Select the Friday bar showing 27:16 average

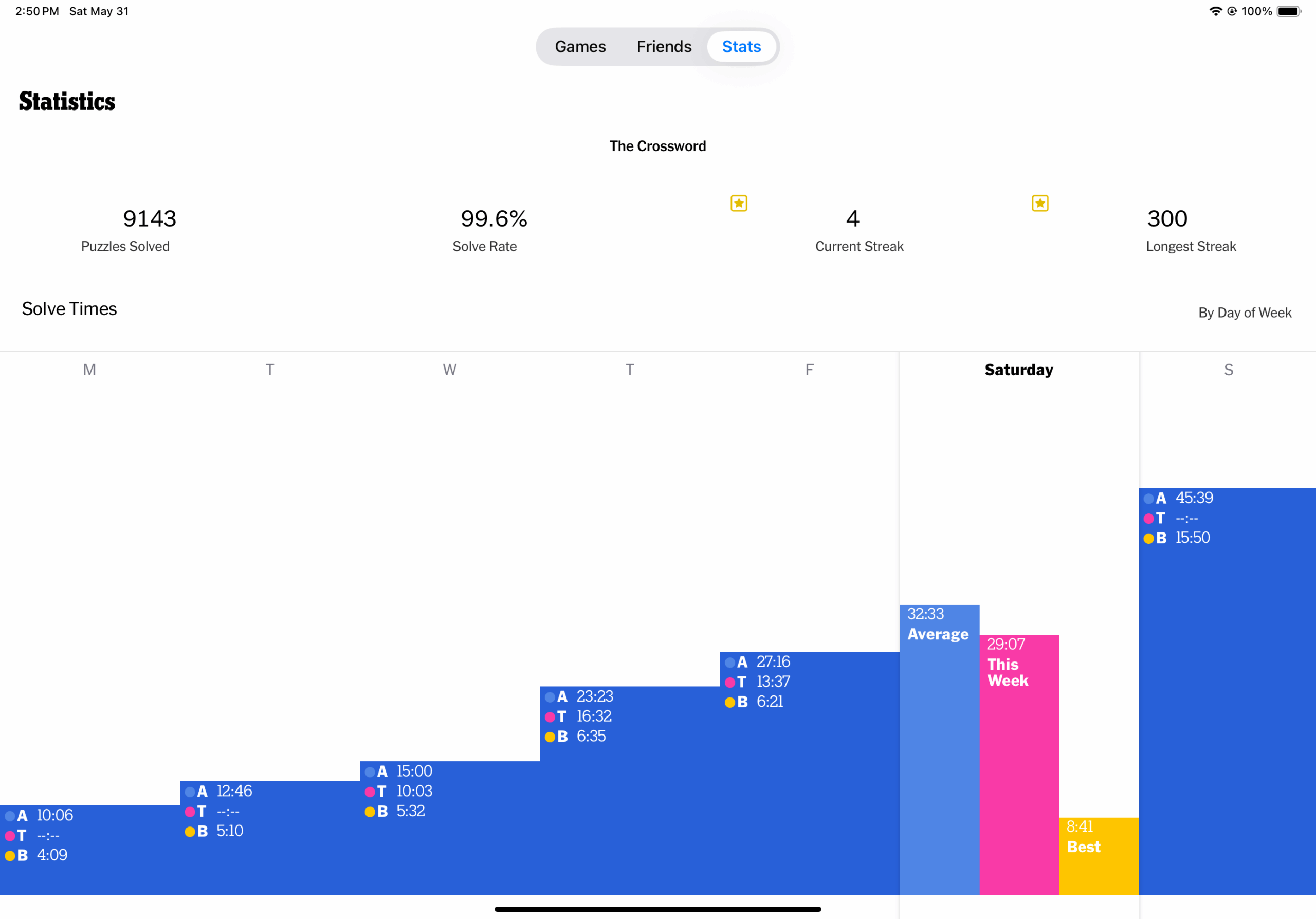809,774
